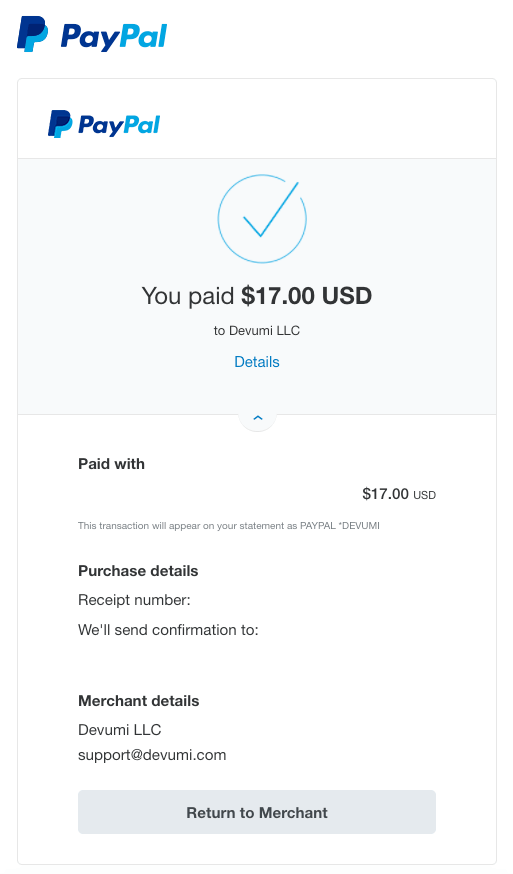Click the 'Purchase details' heading
The width and height of the screenshot is (513, 874).
138,571
